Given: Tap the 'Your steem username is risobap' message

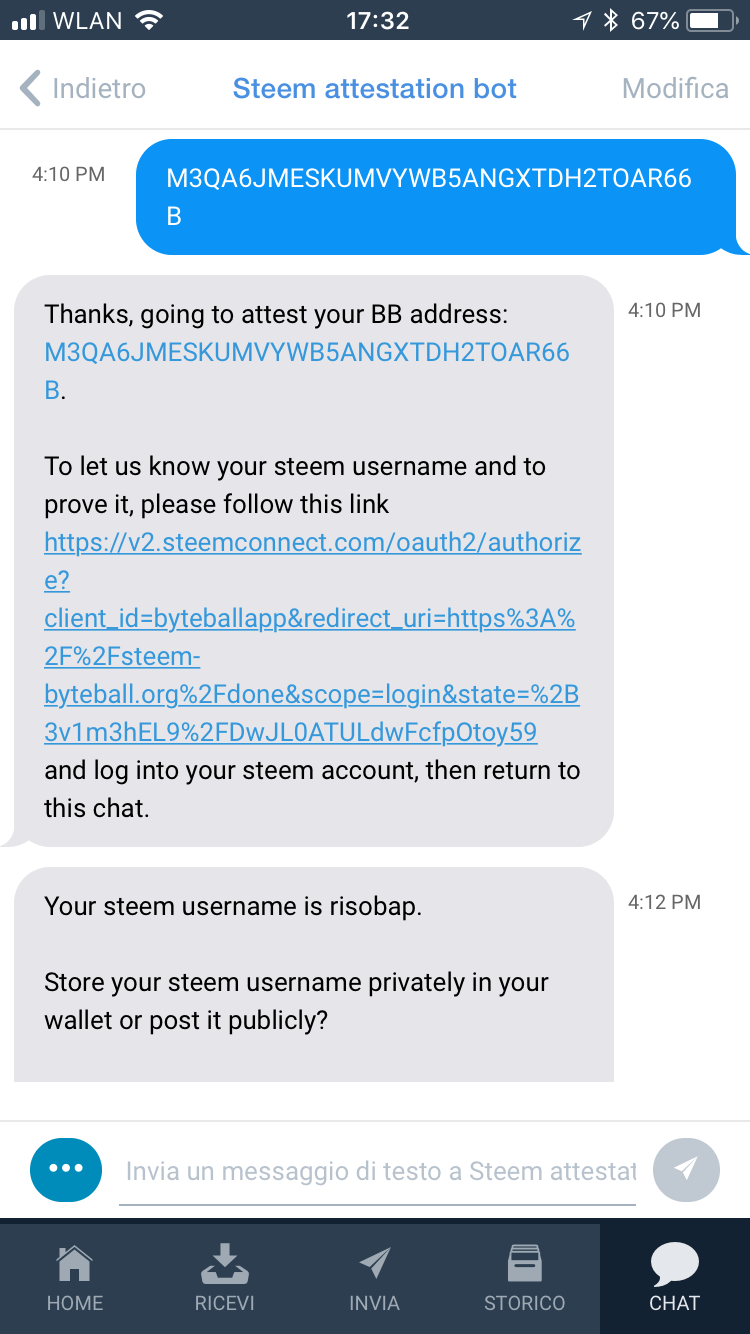Looking at the screenshot, I should tap(233, 907).
